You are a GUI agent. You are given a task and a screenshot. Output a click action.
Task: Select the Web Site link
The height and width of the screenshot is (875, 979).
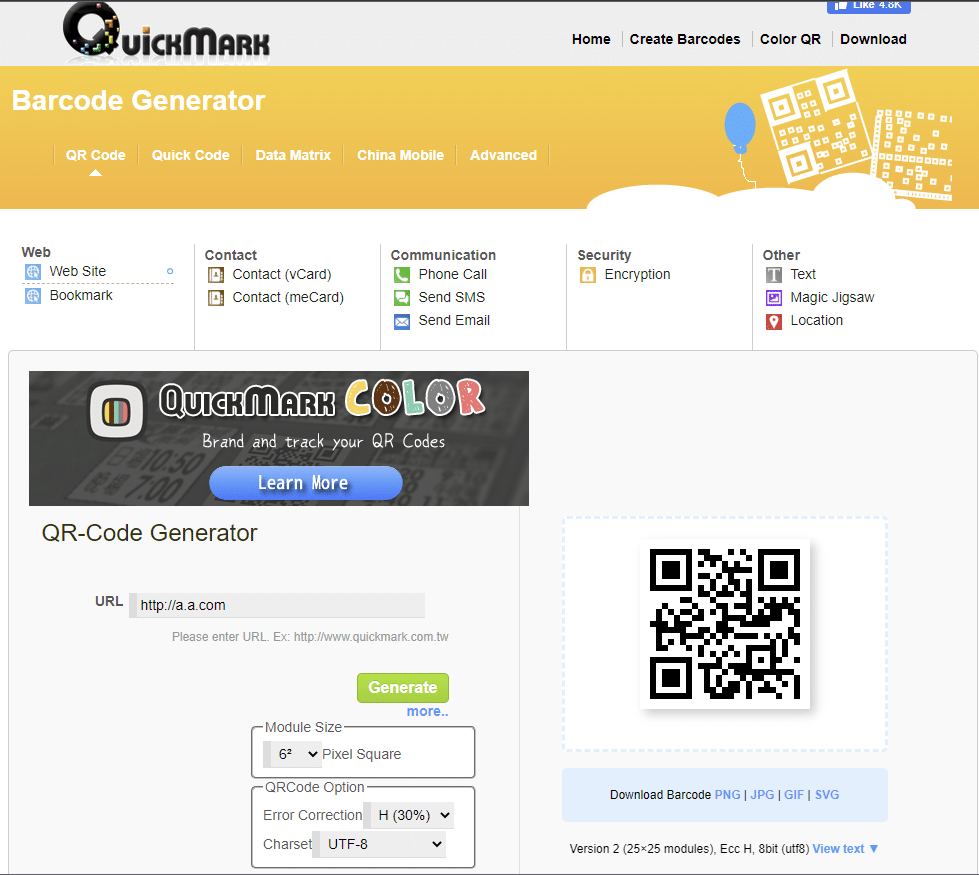[x=77, y=272]
